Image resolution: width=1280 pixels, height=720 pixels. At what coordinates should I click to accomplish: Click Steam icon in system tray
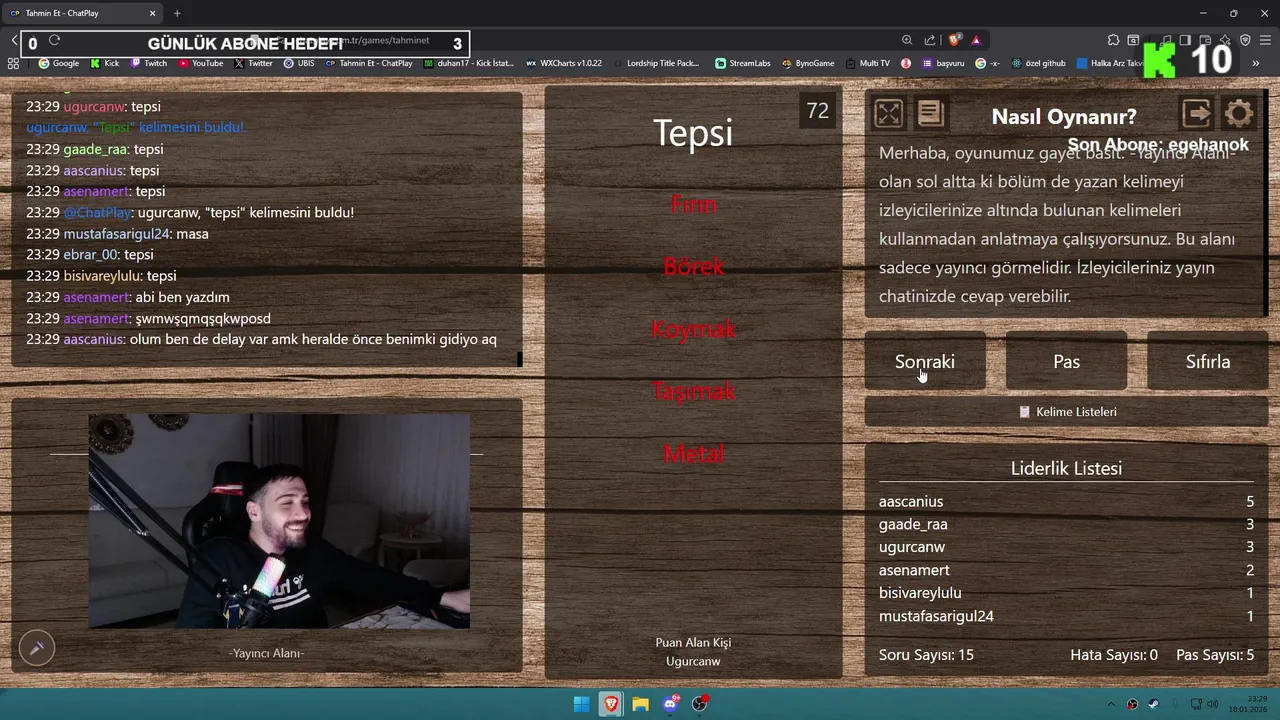click(x=1154, y=704)
